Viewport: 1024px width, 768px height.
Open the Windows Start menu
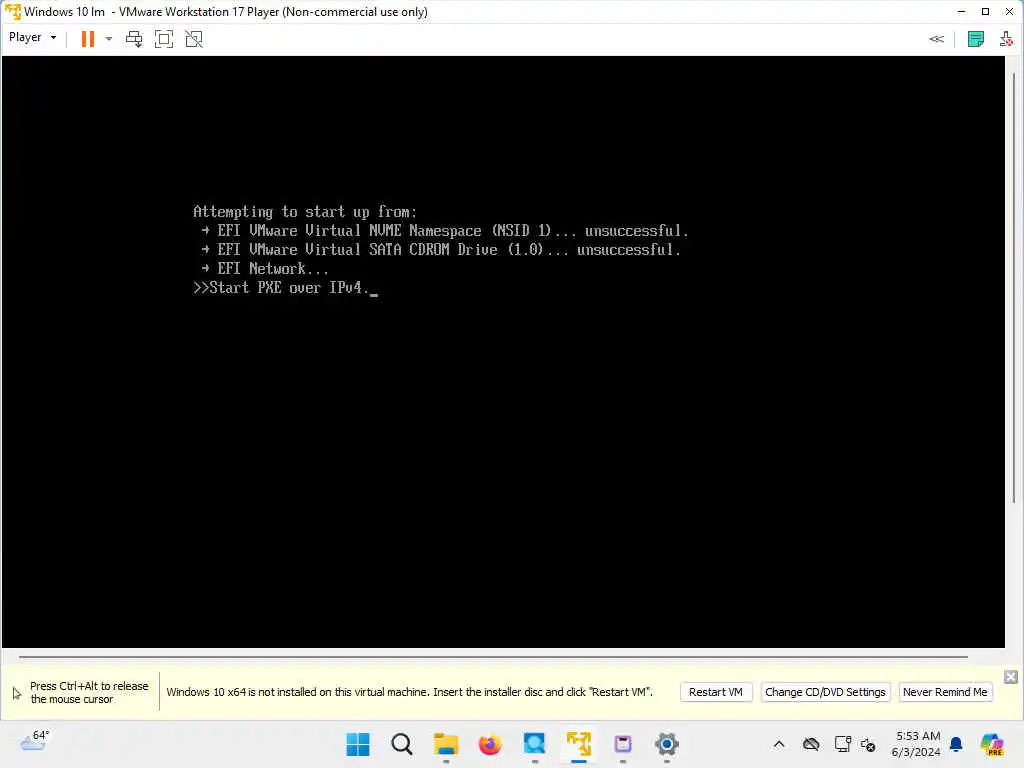coord(357,744)
